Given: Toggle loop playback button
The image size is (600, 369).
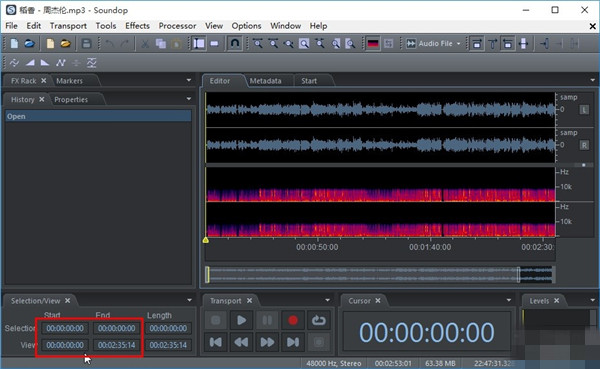Looking at the screenshot, I should 318,320.
